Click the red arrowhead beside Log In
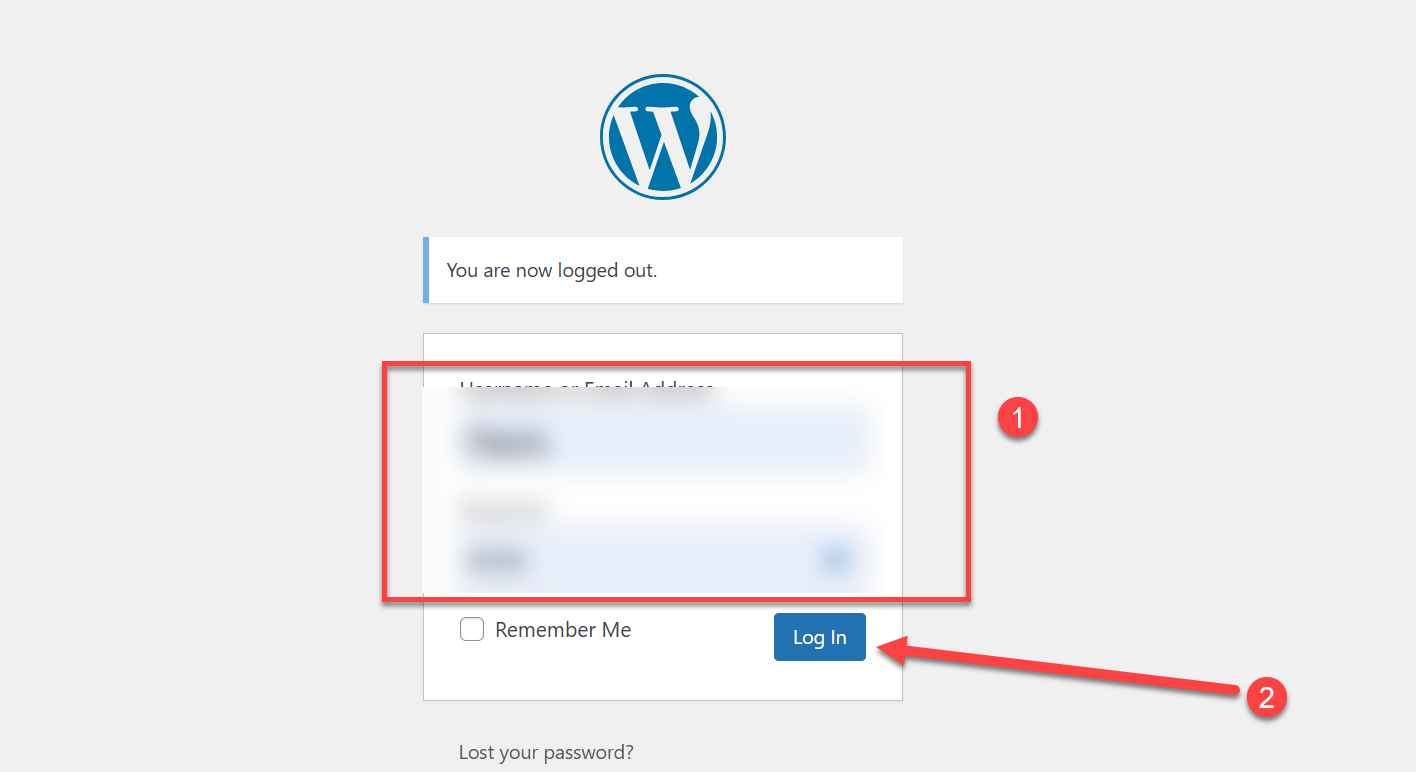The image size is (1416, 772). 892,650
